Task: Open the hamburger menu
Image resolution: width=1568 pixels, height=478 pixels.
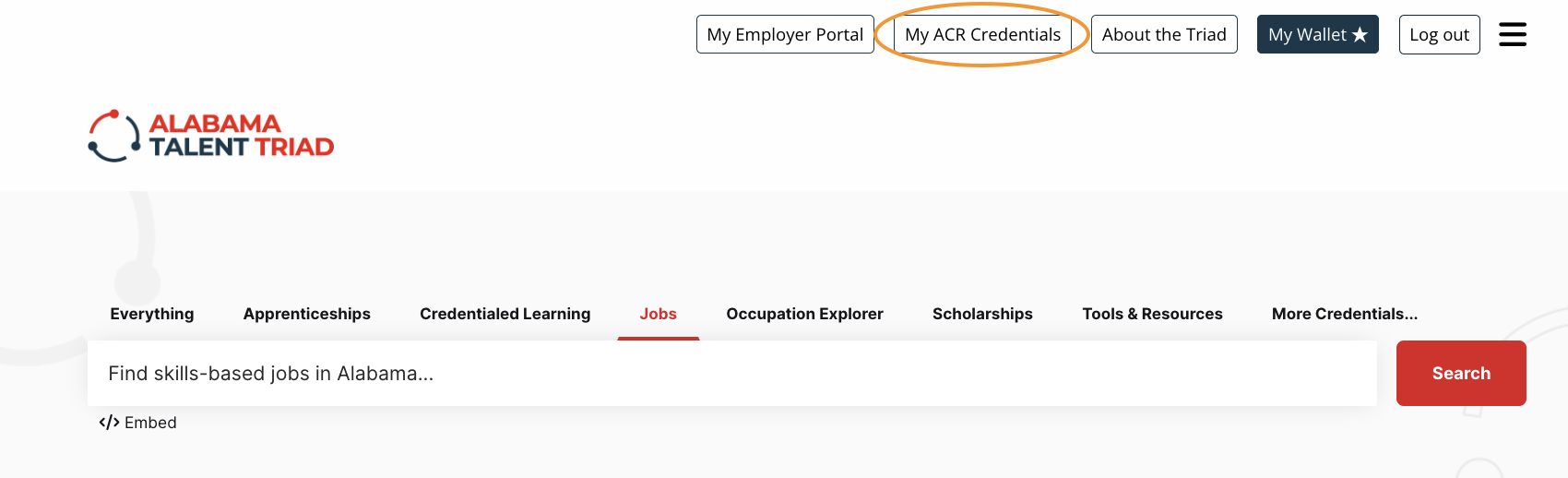Action: [1512, 35]
